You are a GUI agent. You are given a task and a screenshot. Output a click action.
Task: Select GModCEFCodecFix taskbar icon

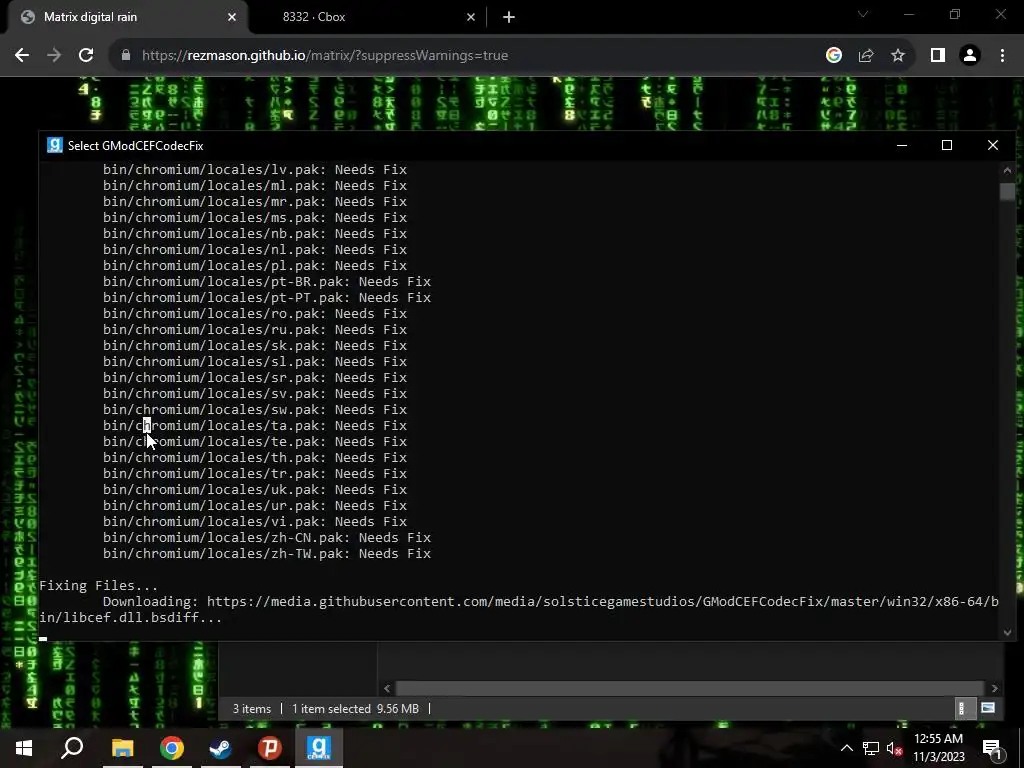(319, 748)
